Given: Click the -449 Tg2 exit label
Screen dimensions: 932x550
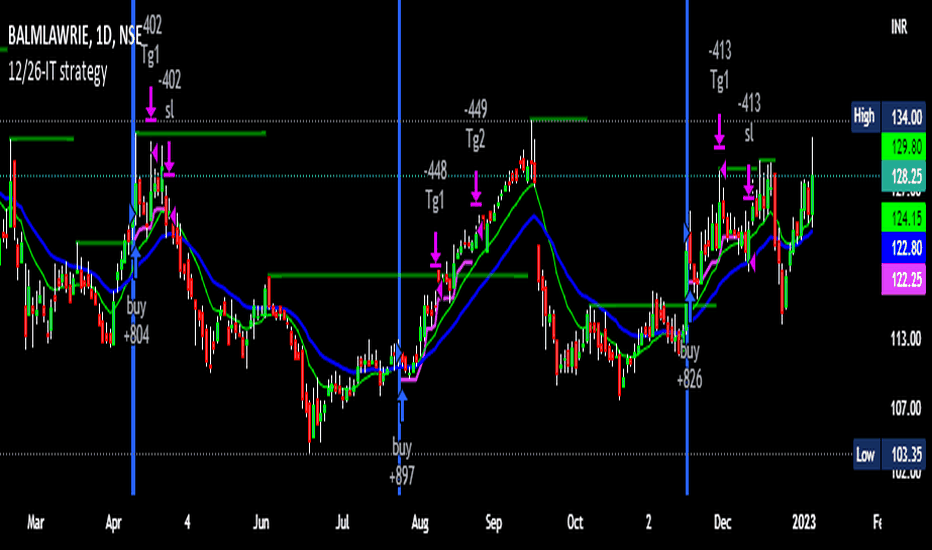Looking at the screenshot, I should (476, 124).
